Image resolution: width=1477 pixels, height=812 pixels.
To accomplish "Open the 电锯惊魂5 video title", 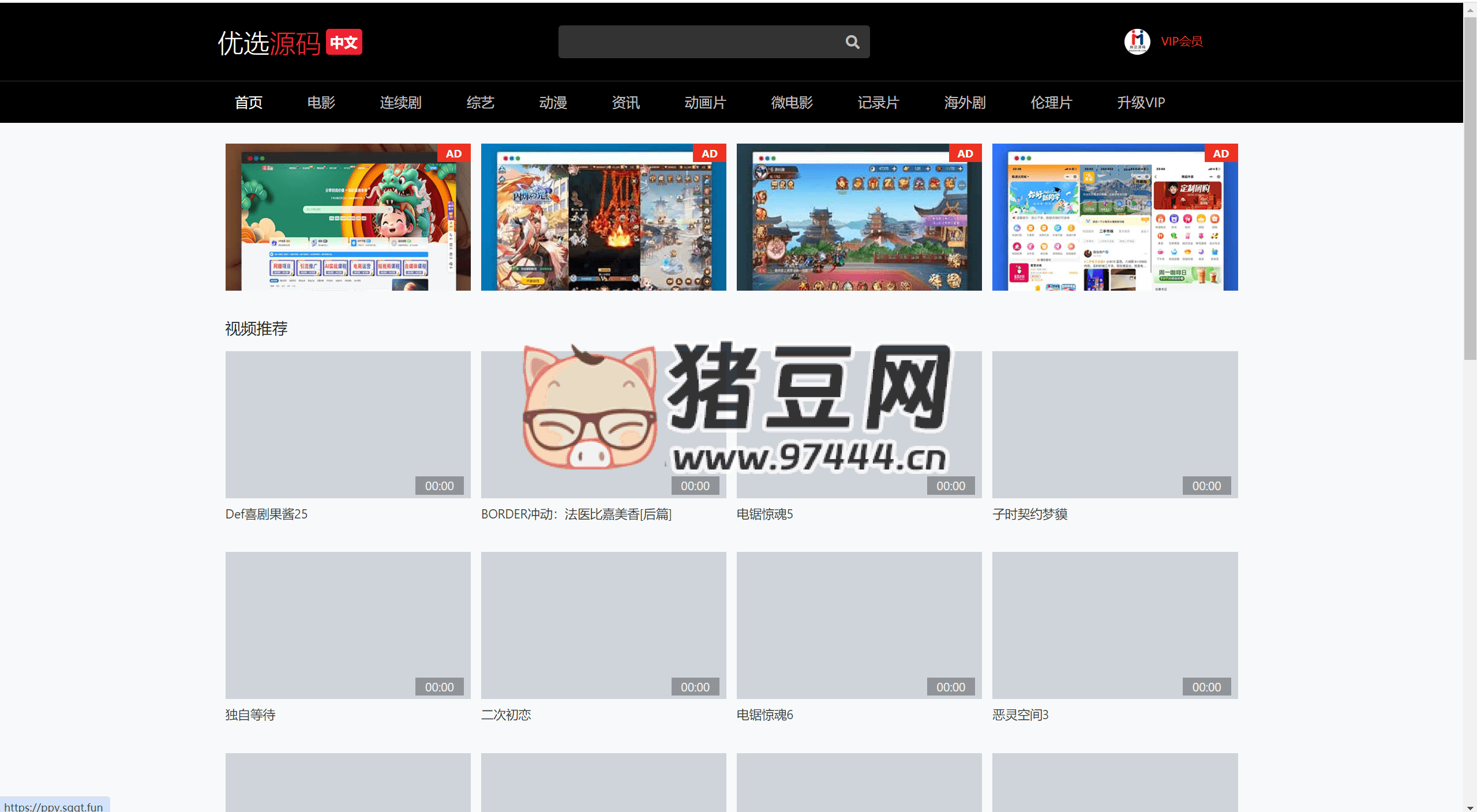I will pos(764,514).
